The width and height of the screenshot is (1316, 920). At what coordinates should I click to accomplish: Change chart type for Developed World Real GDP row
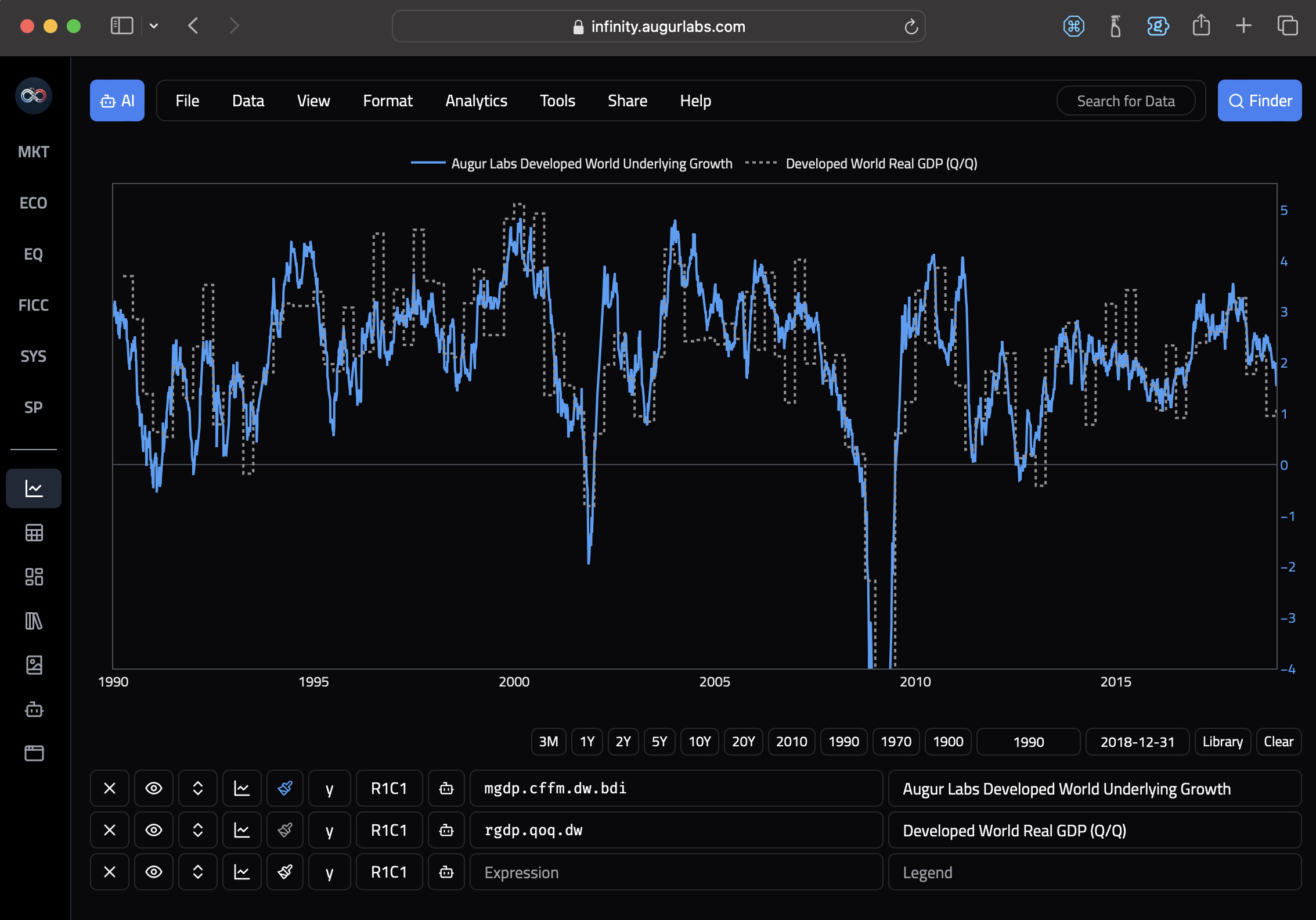[241, 830]
